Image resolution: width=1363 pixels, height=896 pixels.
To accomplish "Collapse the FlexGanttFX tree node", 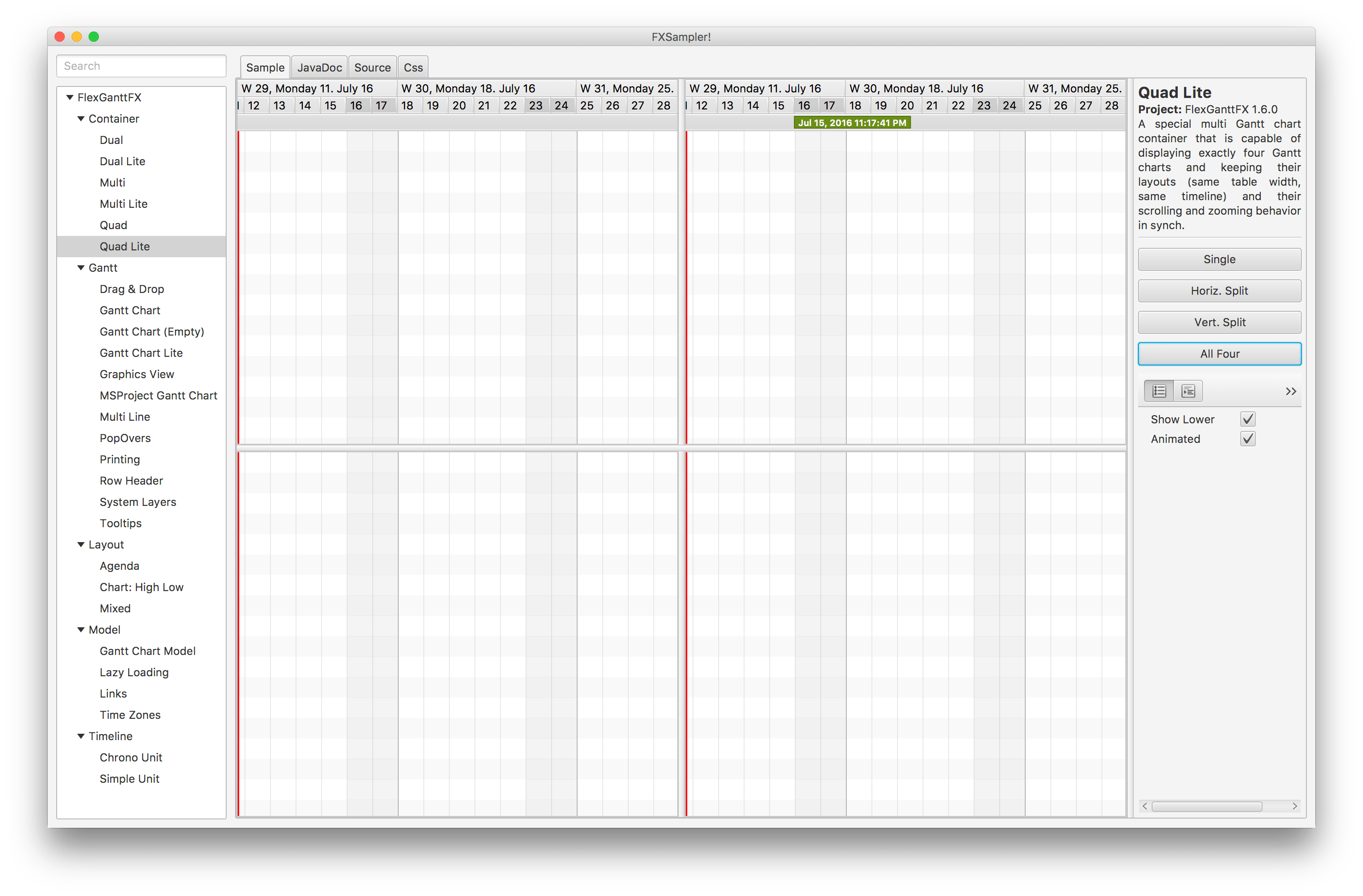I will (x=70, y=98).
